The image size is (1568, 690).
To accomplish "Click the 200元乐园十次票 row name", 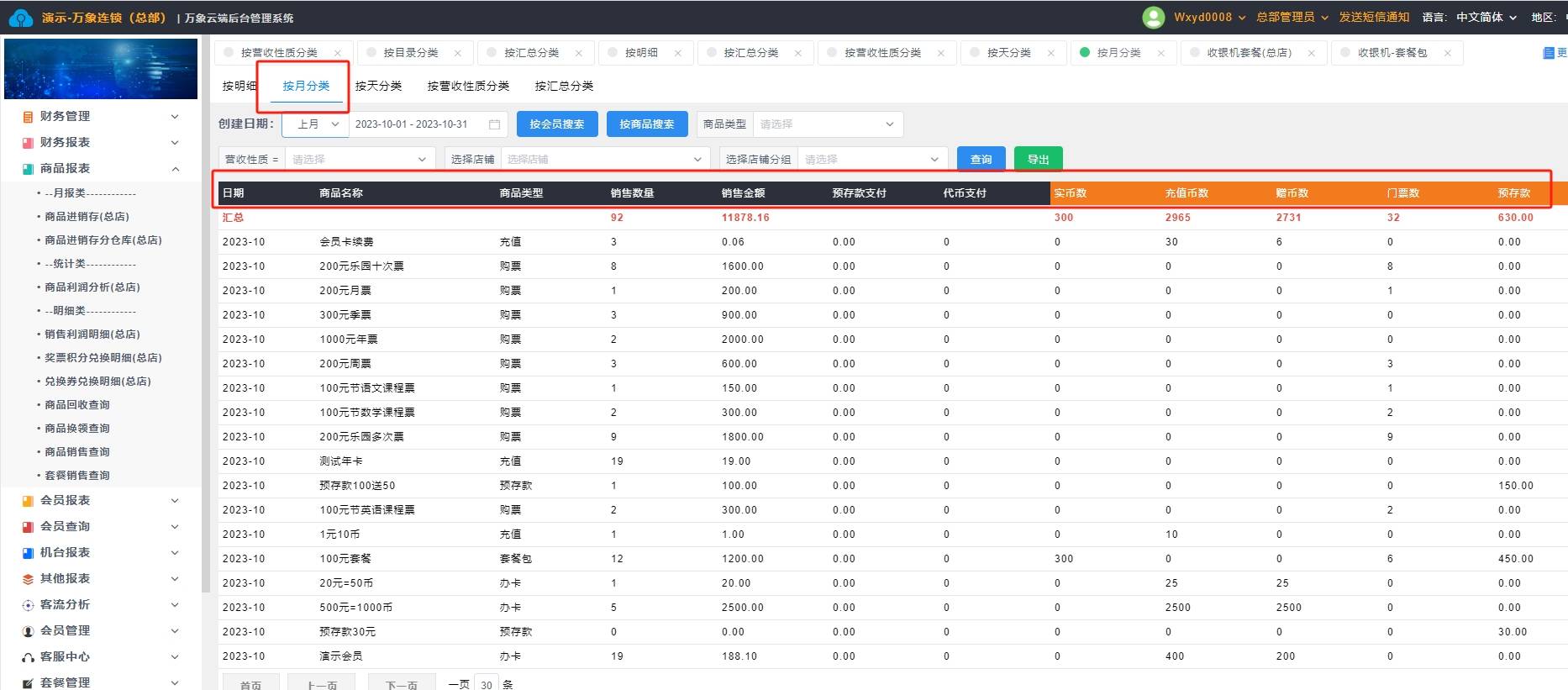I will coord(361,266).
